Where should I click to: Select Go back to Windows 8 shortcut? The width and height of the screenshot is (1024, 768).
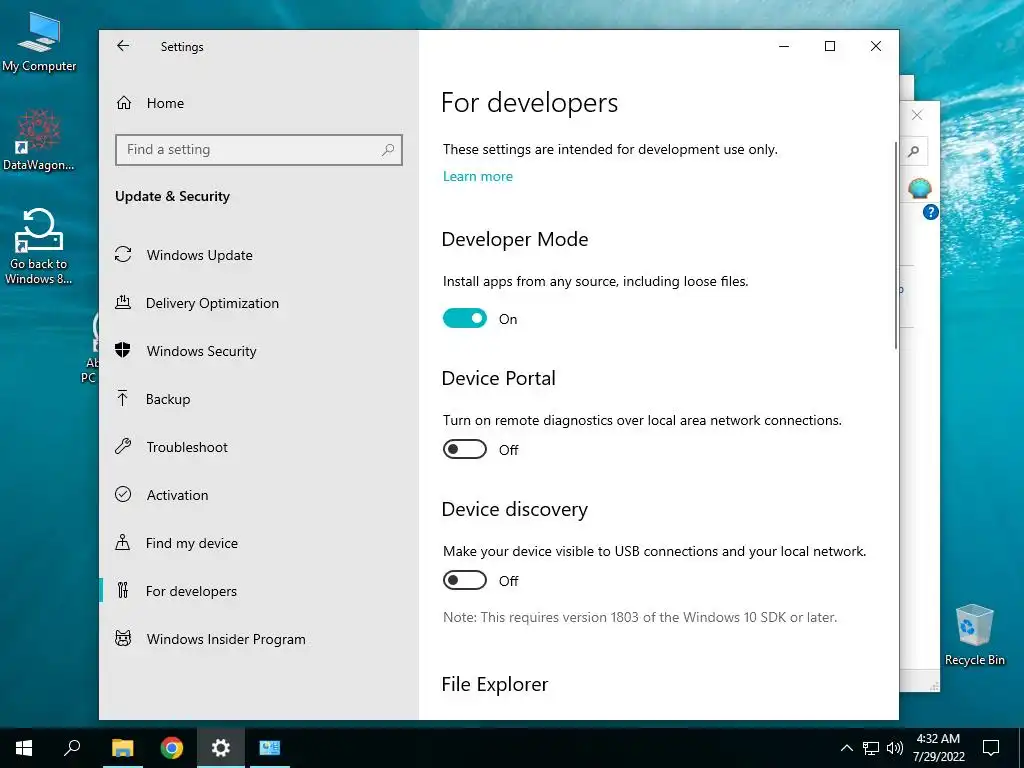39,247
